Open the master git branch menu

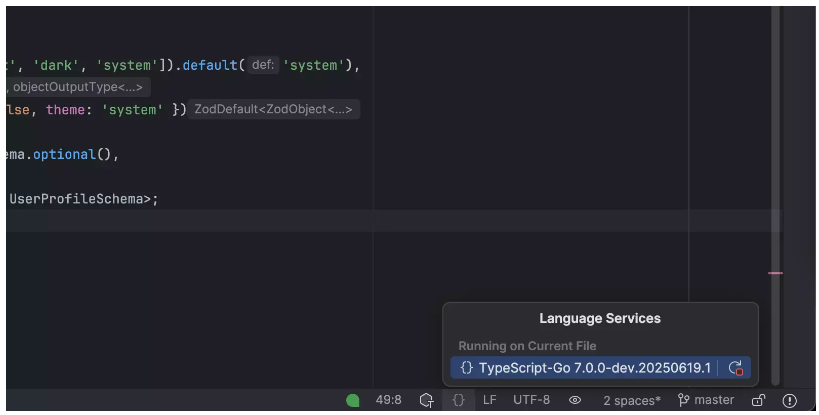[706, 400]
